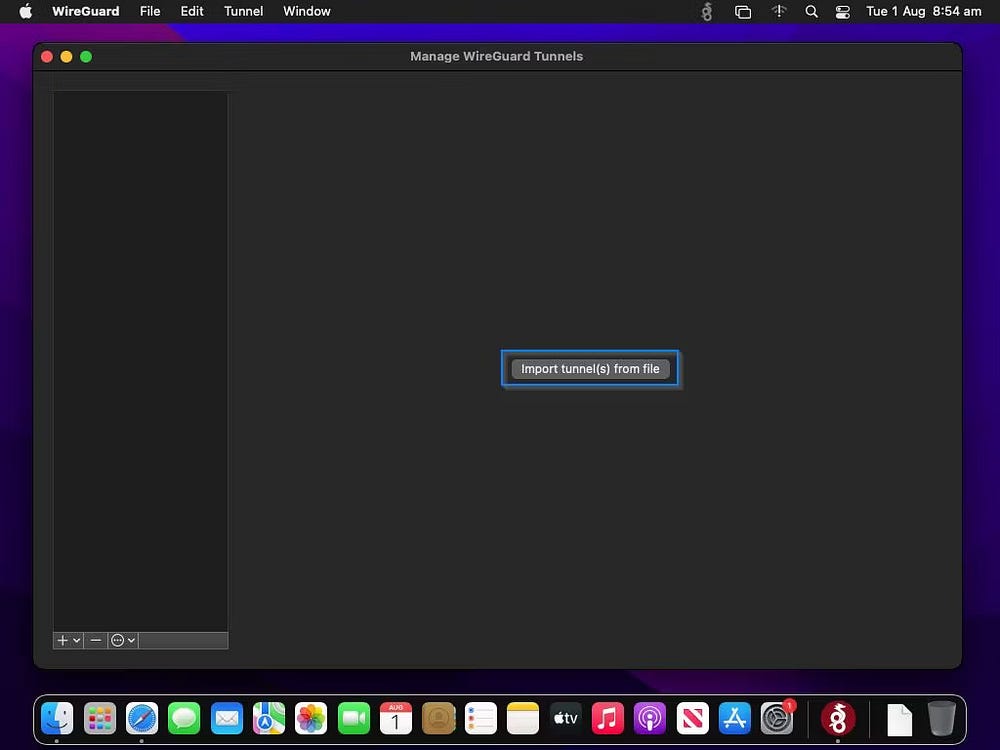
Task: Click the date and time in the menu bar
Action: coord(925,11)
